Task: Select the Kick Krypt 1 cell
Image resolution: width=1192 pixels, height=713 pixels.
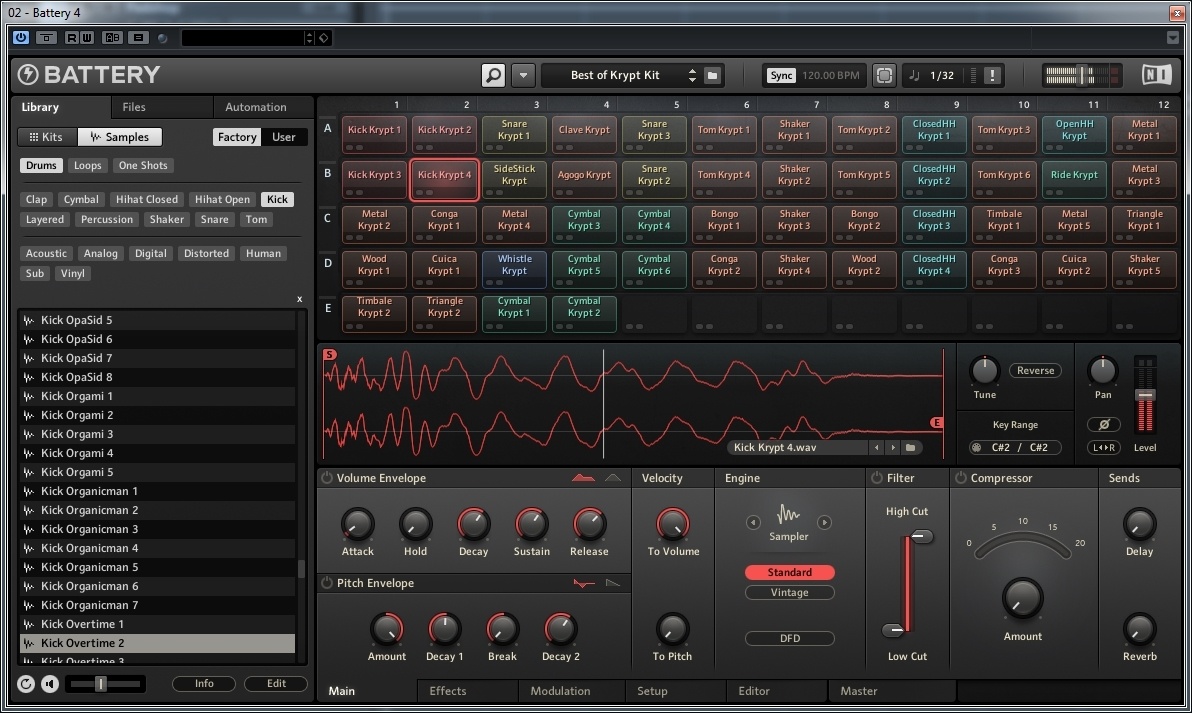Action: coord(374,134)
